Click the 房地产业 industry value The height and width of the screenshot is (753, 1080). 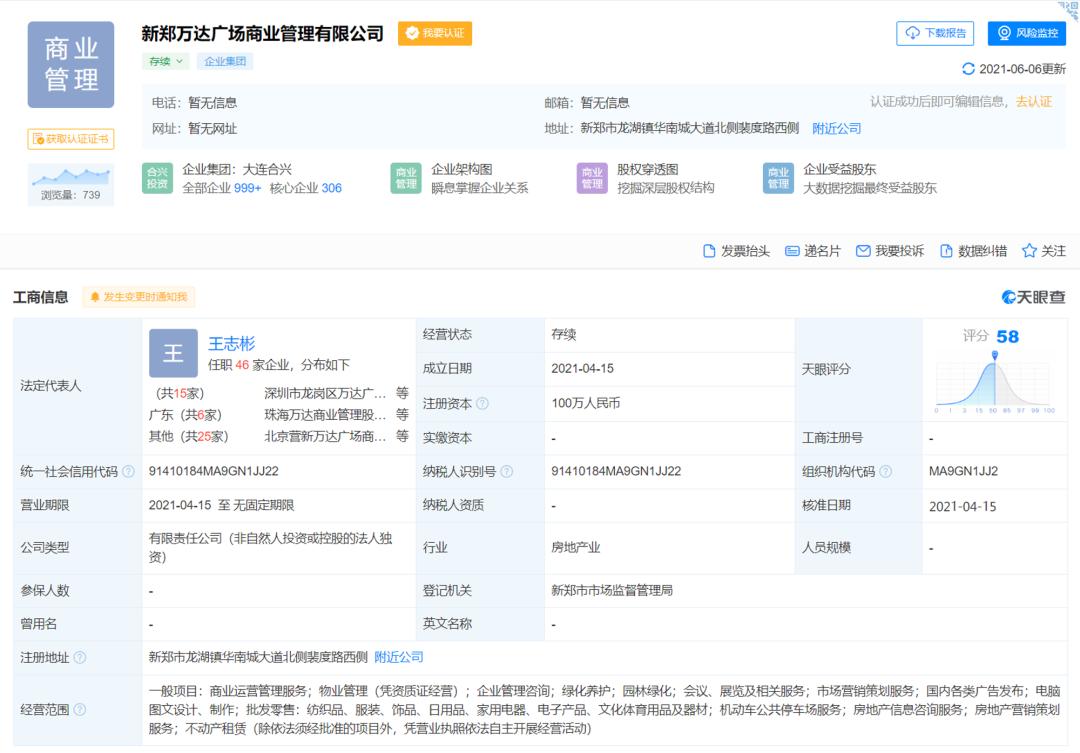[x=576, y=548]
